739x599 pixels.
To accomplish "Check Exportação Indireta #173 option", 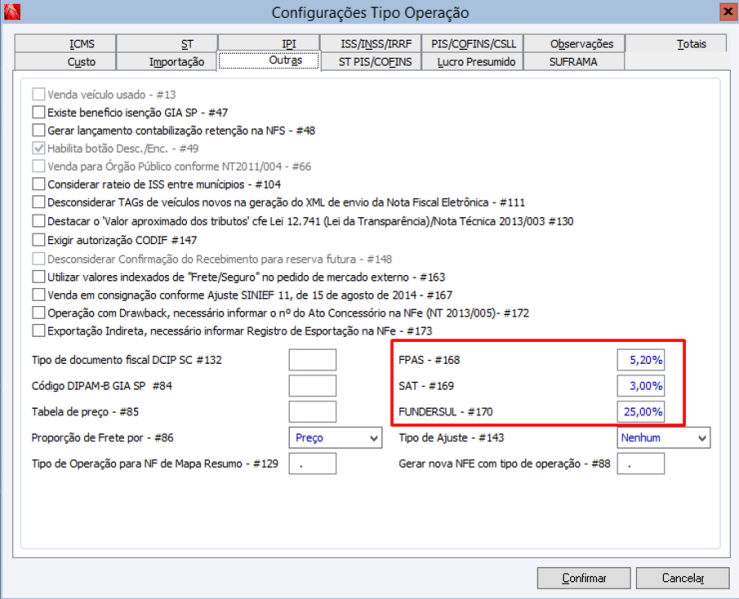I will coord(39,331).
